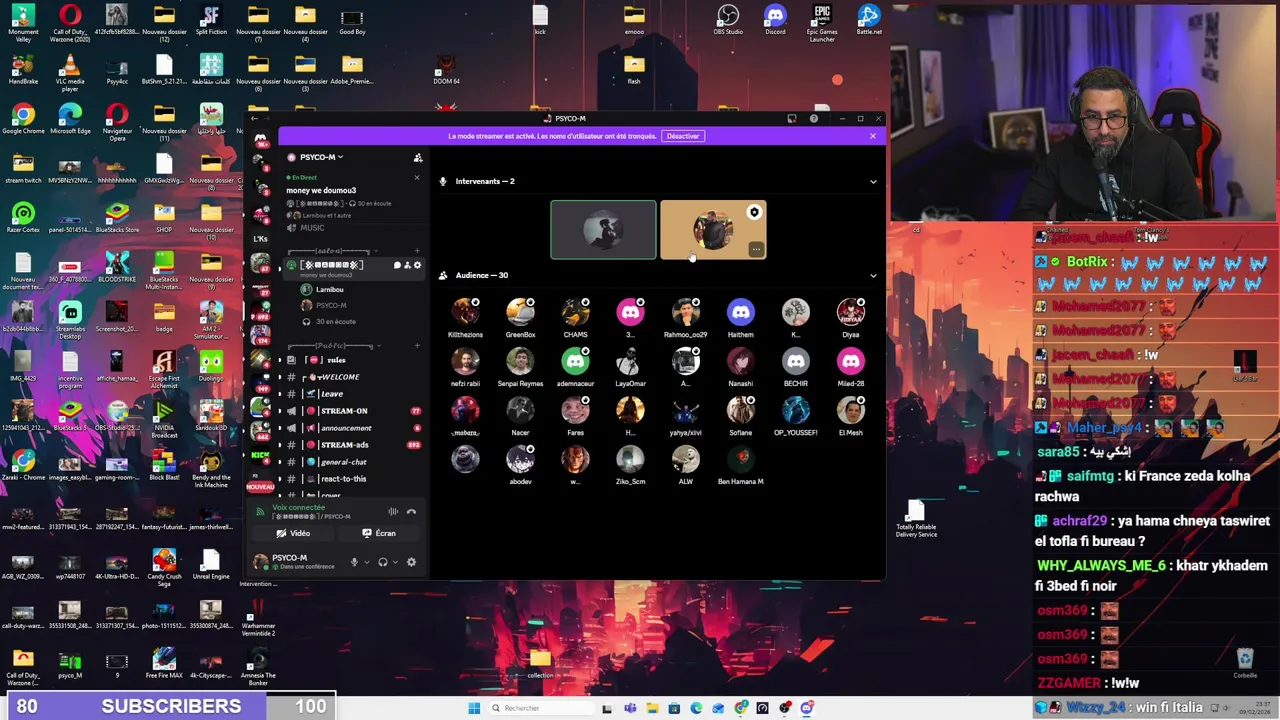
Task: Open the stage channel chat icon
Action: [397, 265]
